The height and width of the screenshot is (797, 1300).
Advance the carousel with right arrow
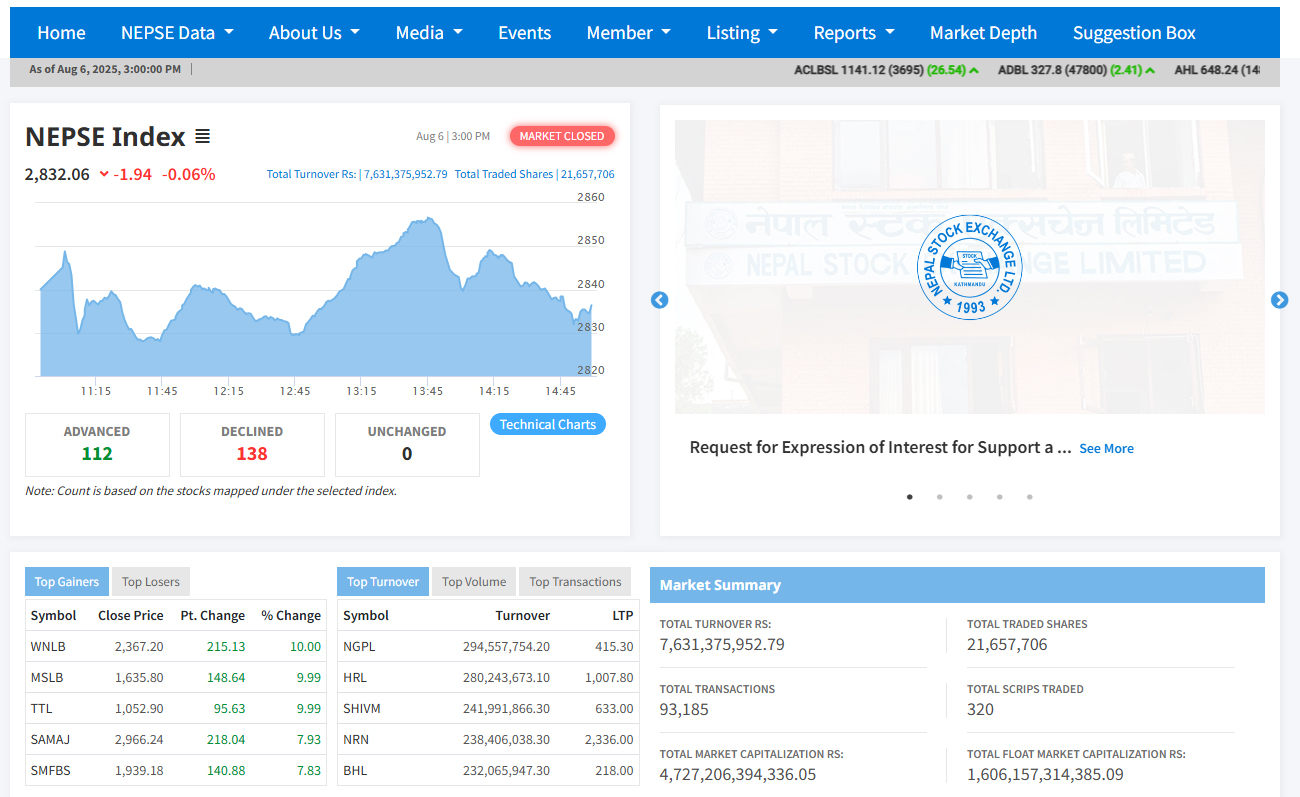(x=1279, y=300)
